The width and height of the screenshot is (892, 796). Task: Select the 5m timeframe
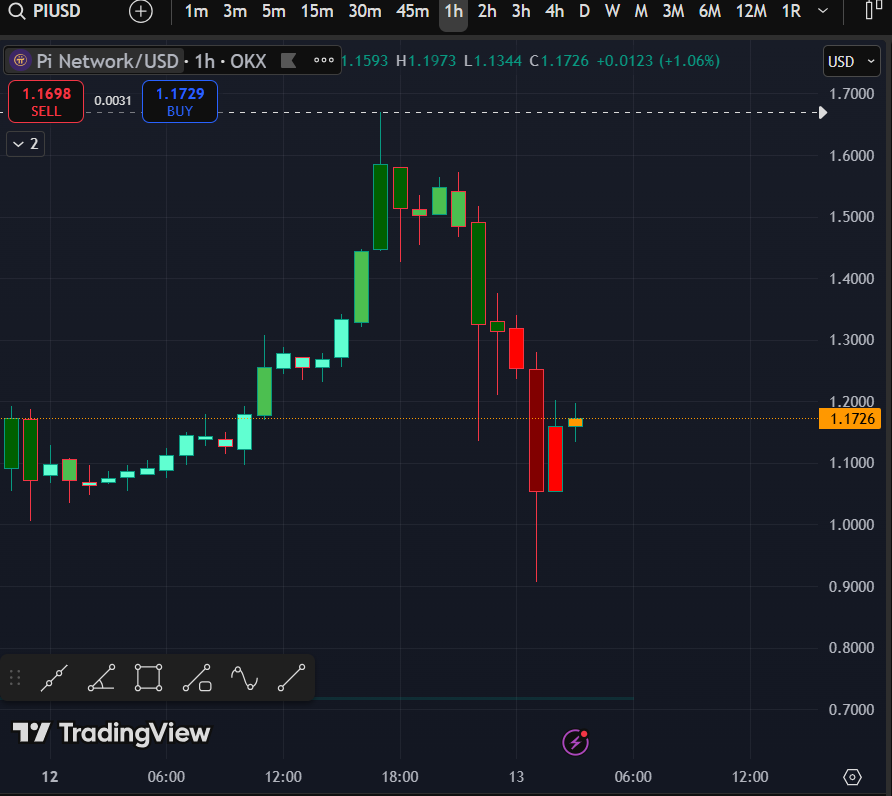pos(274,11)
